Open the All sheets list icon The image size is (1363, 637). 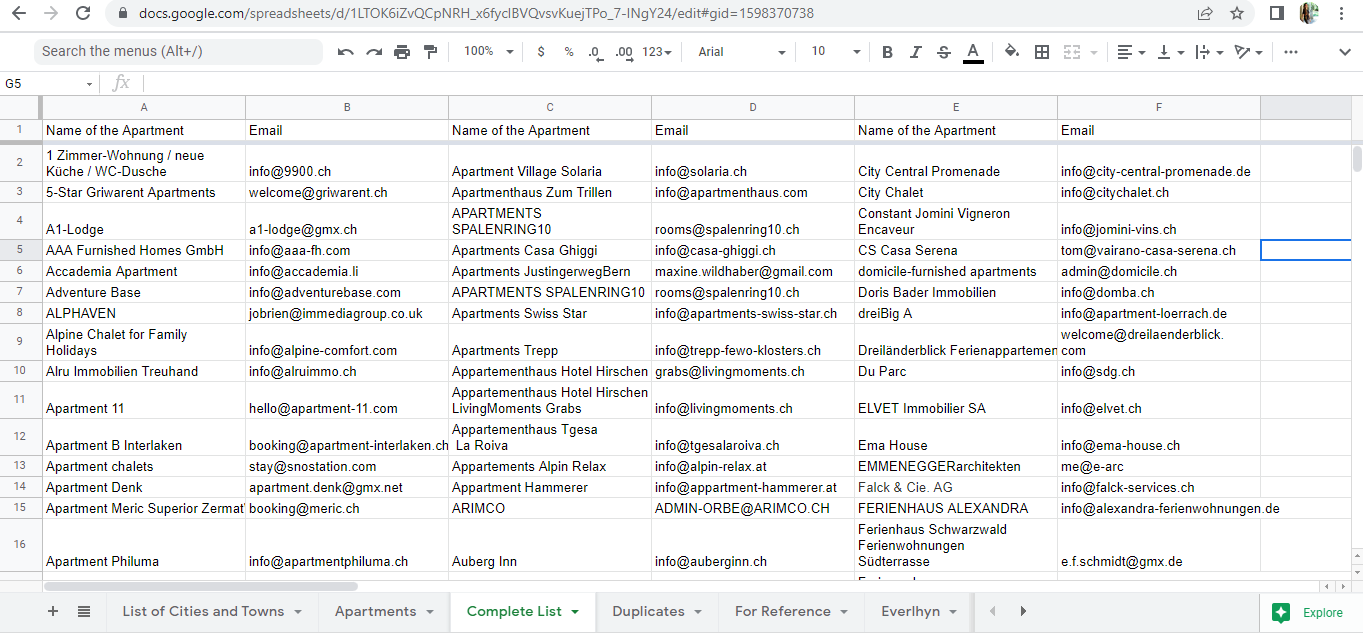coord(84,611)
